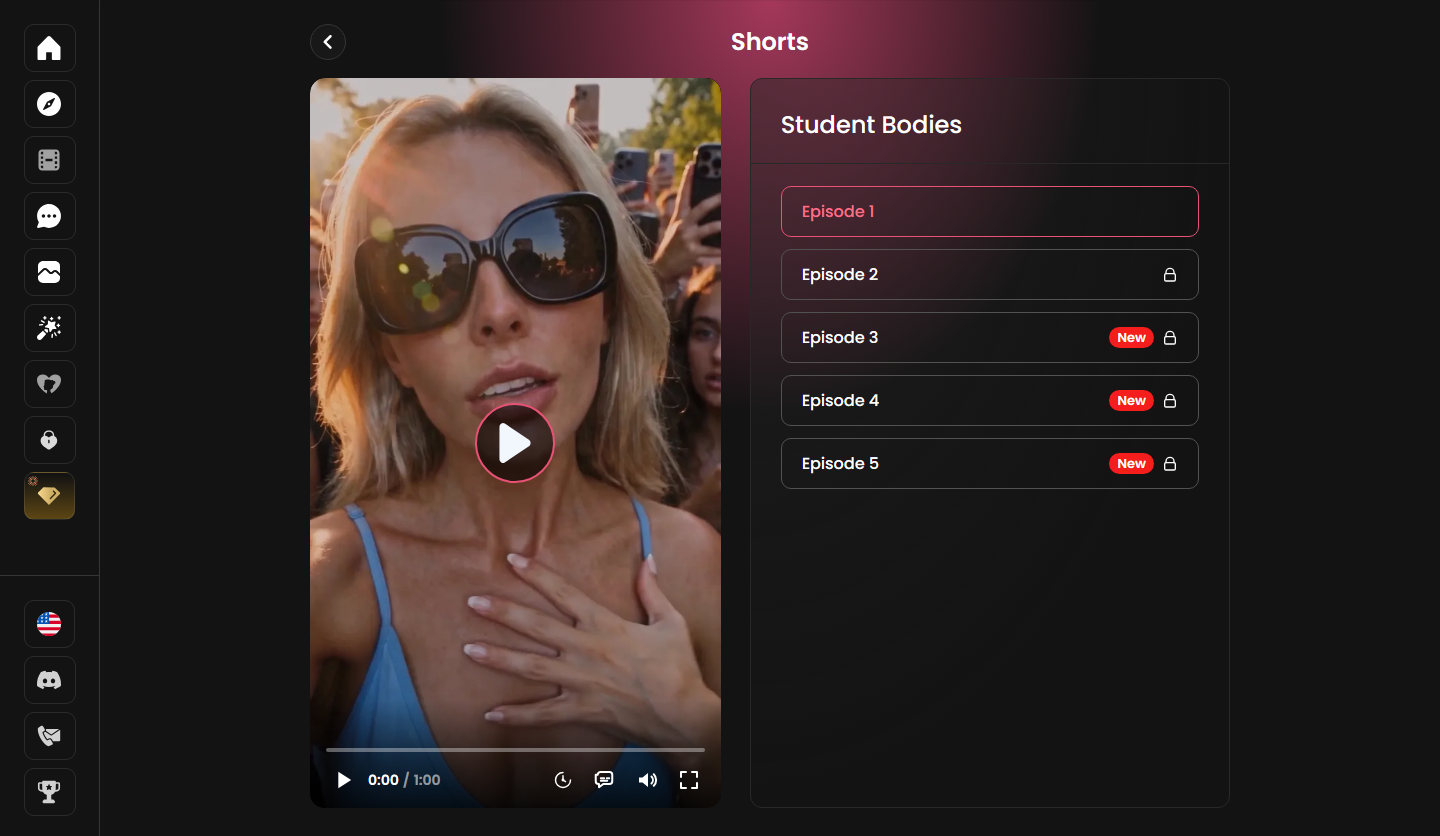The width and height of the screenshot is (1440, 836).
Task: Open the Discord icon
Action: point(49,680)
